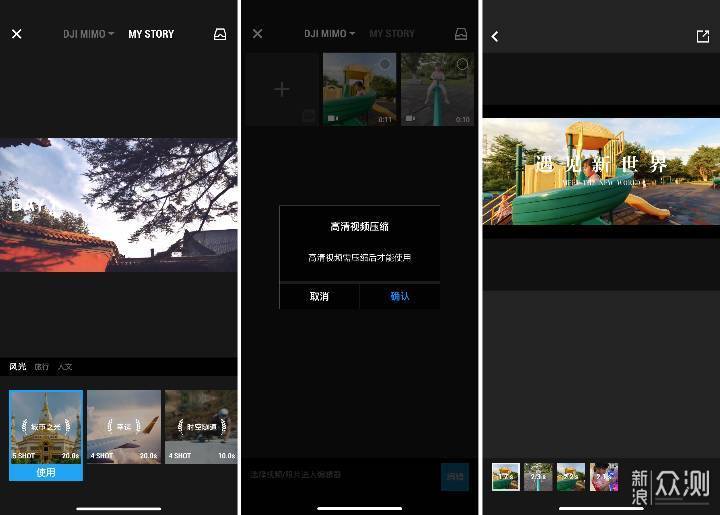Image resolution: width=720 pixels, height=515 pixels.
Task: Select the 旅行 template category
Action: coord(41,367)
